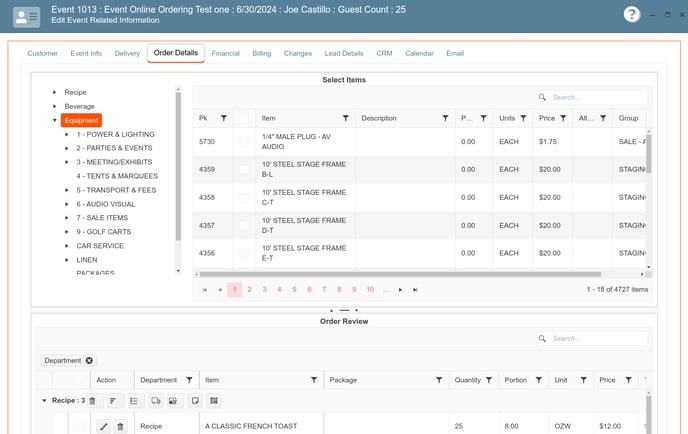Jump to last page of items
Image resolution: width=688 pixels, height=434 pixels.
(415, 290)
